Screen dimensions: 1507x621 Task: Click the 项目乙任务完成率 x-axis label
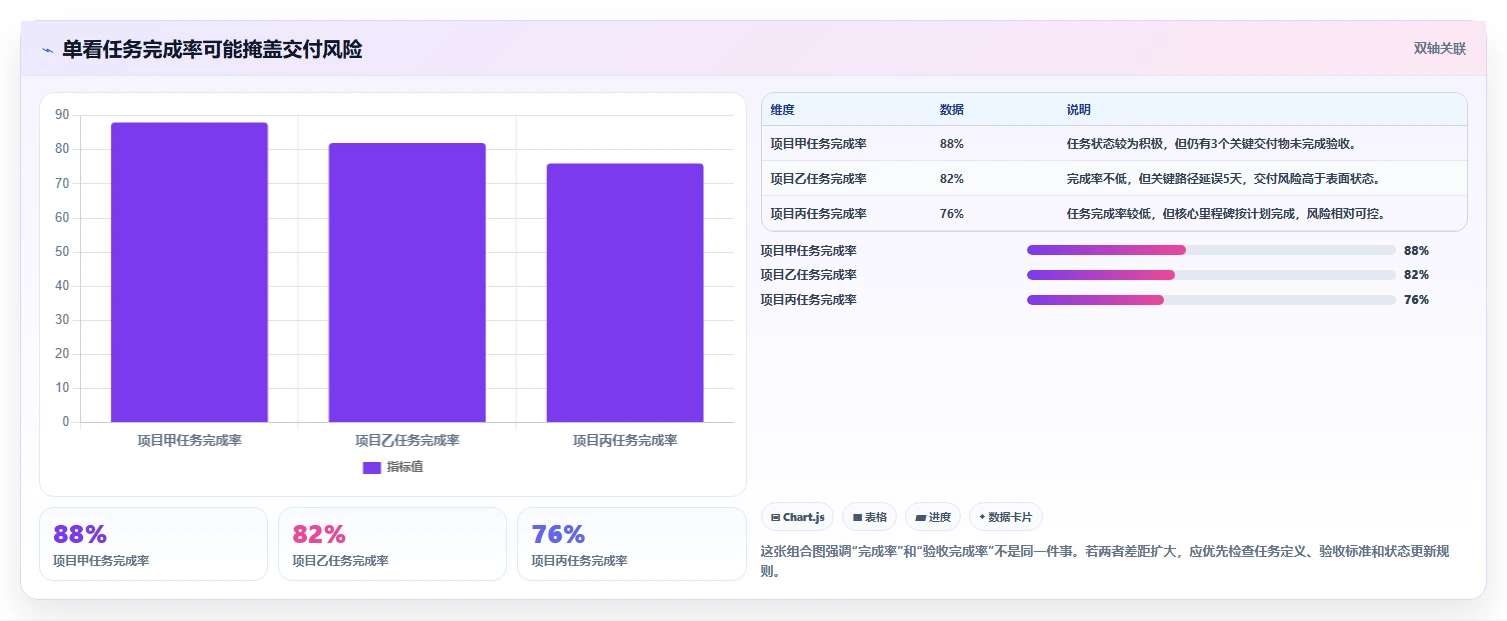(407, 440)
